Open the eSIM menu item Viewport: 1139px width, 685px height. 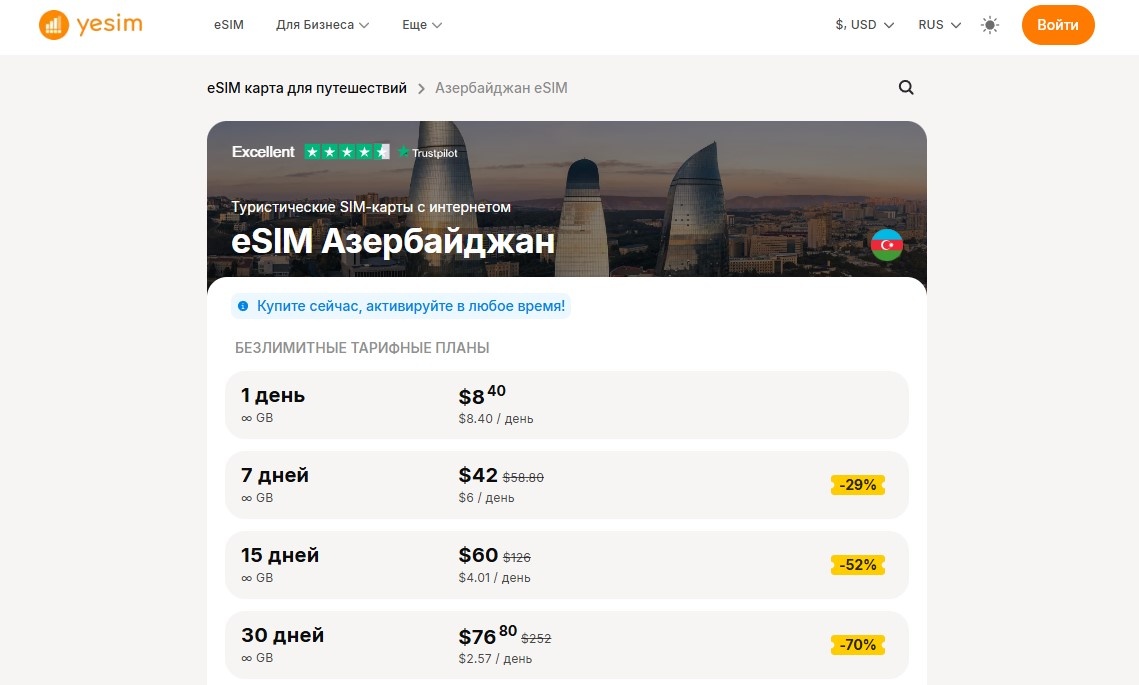(x=229, y=25)
